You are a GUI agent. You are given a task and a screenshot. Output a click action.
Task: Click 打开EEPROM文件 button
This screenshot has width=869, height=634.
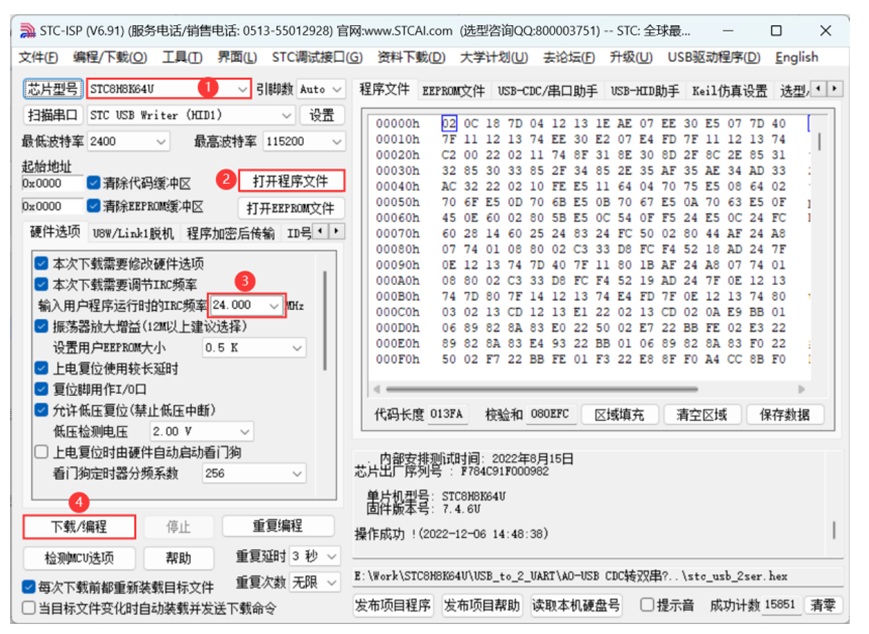pyautogui.click(x=291, y=208)
